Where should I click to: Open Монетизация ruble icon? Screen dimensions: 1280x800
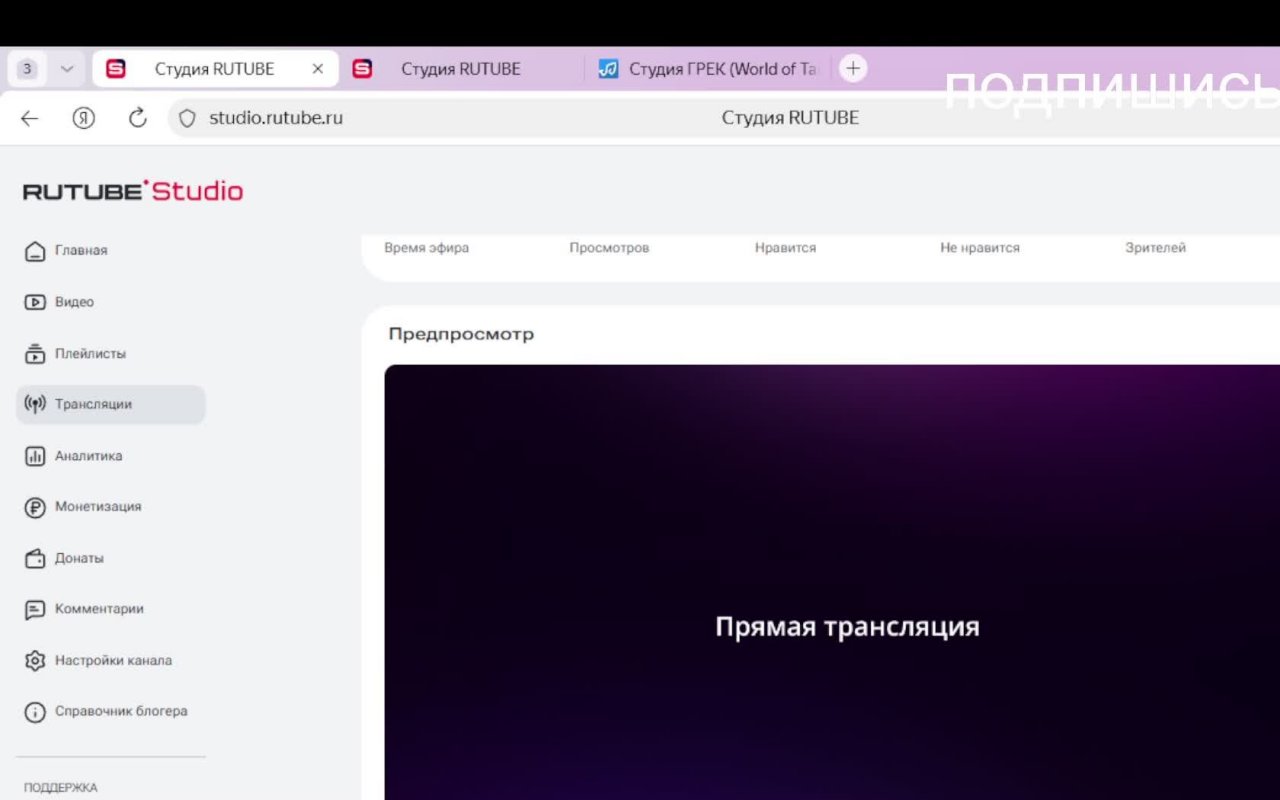[35, 507]
